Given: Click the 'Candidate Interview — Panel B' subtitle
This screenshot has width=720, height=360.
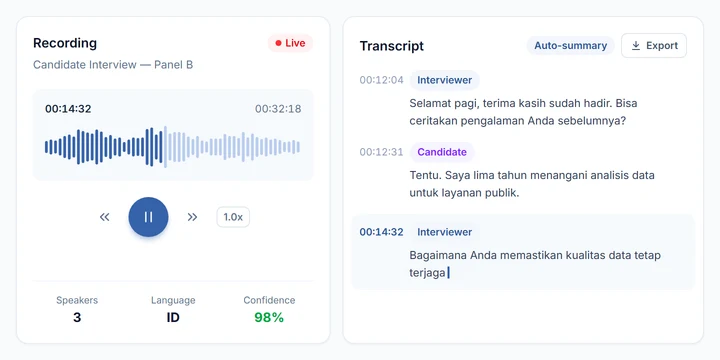Looking at the screenshot, I should [x=113, y=65].
